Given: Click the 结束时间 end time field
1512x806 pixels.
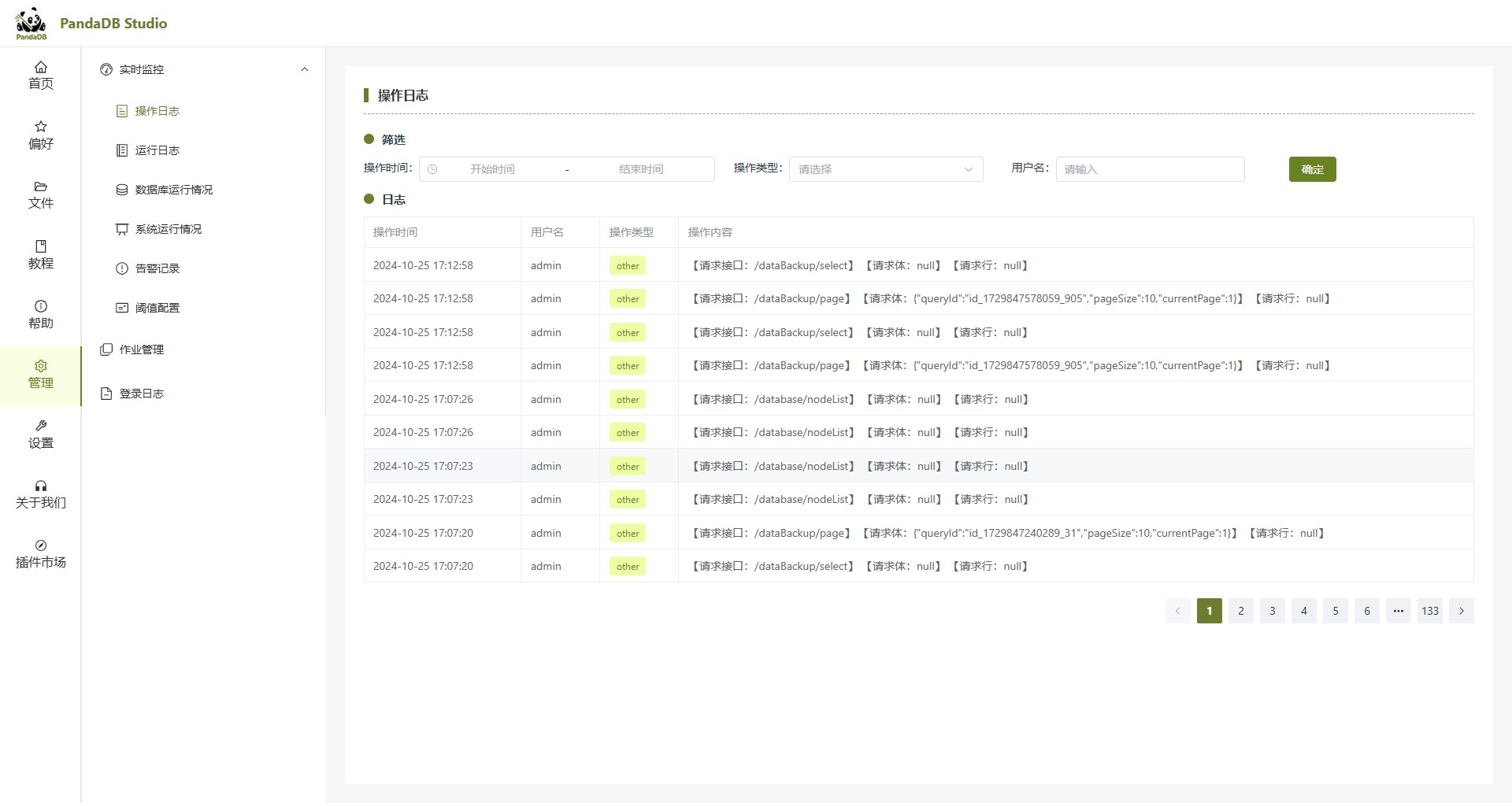Looking at the screenshot, I should point(641,169).
